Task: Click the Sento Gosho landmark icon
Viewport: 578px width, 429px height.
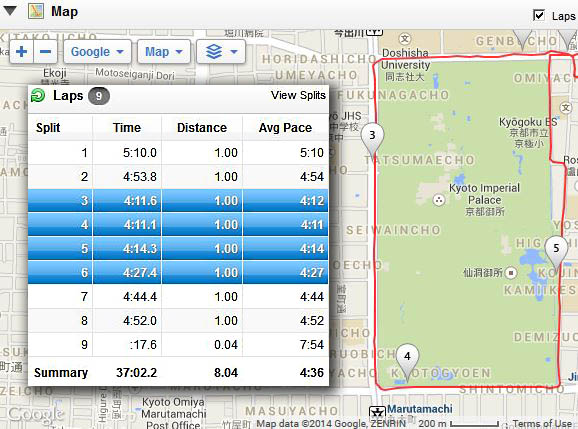Action: 511,273
